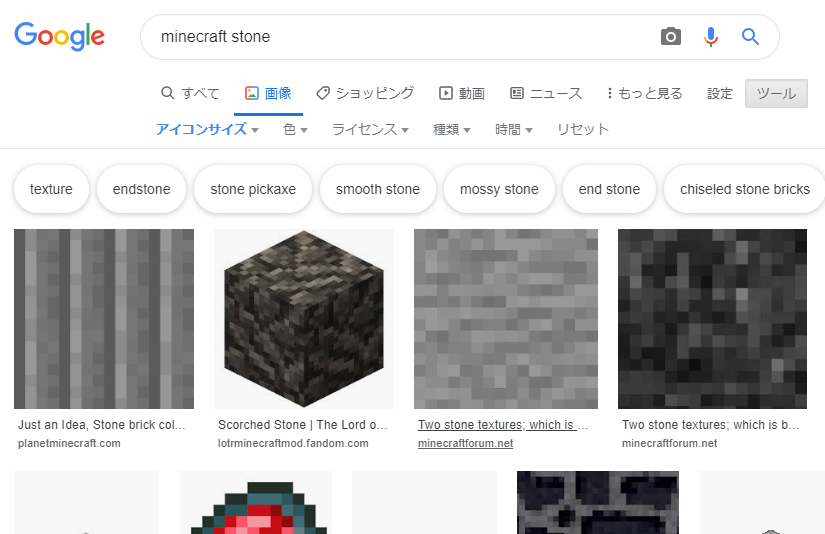Open search by image camera icon

670,36
